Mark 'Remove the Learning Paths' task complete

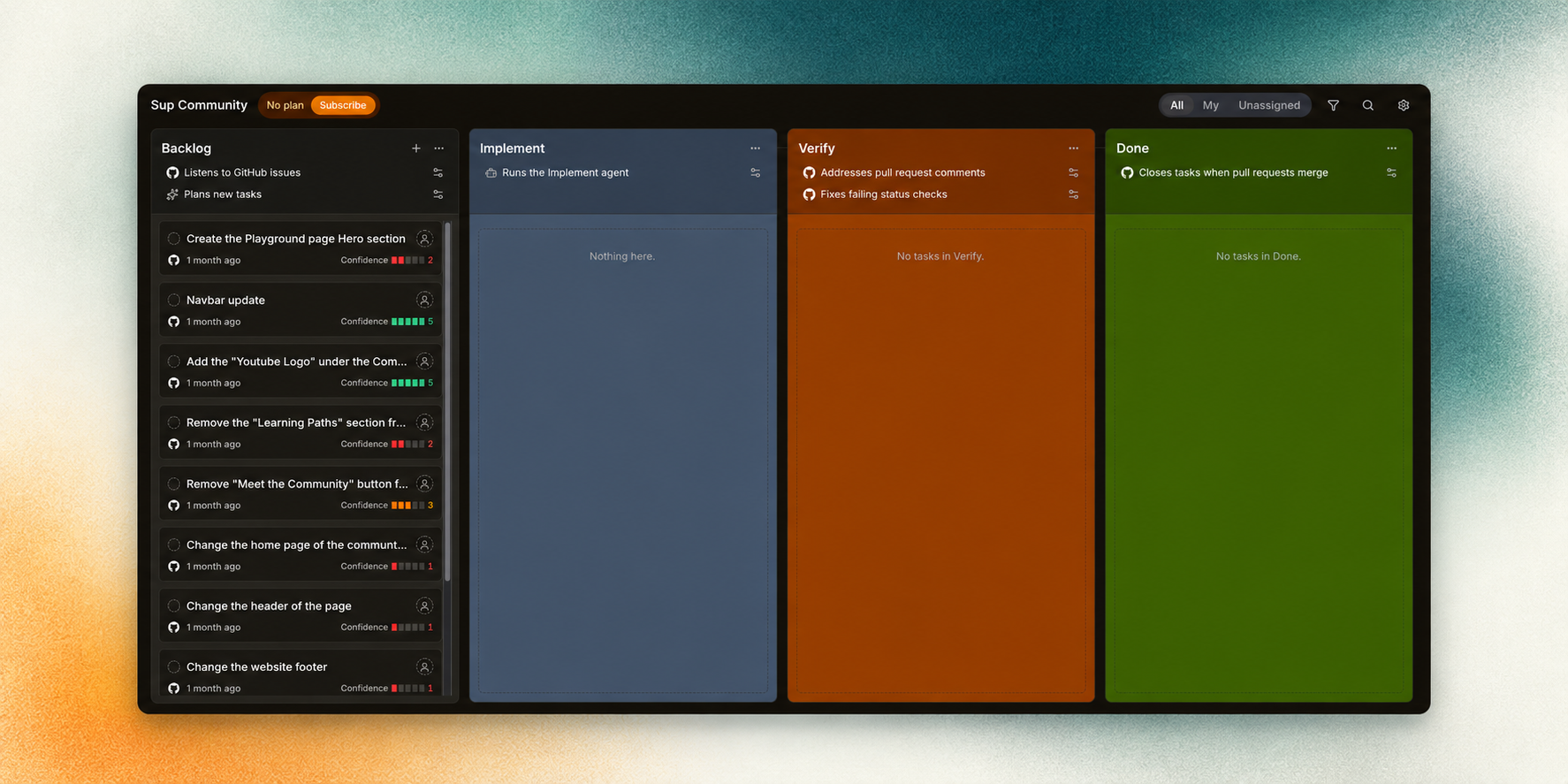pyautogui.click(x=174, y=422)
